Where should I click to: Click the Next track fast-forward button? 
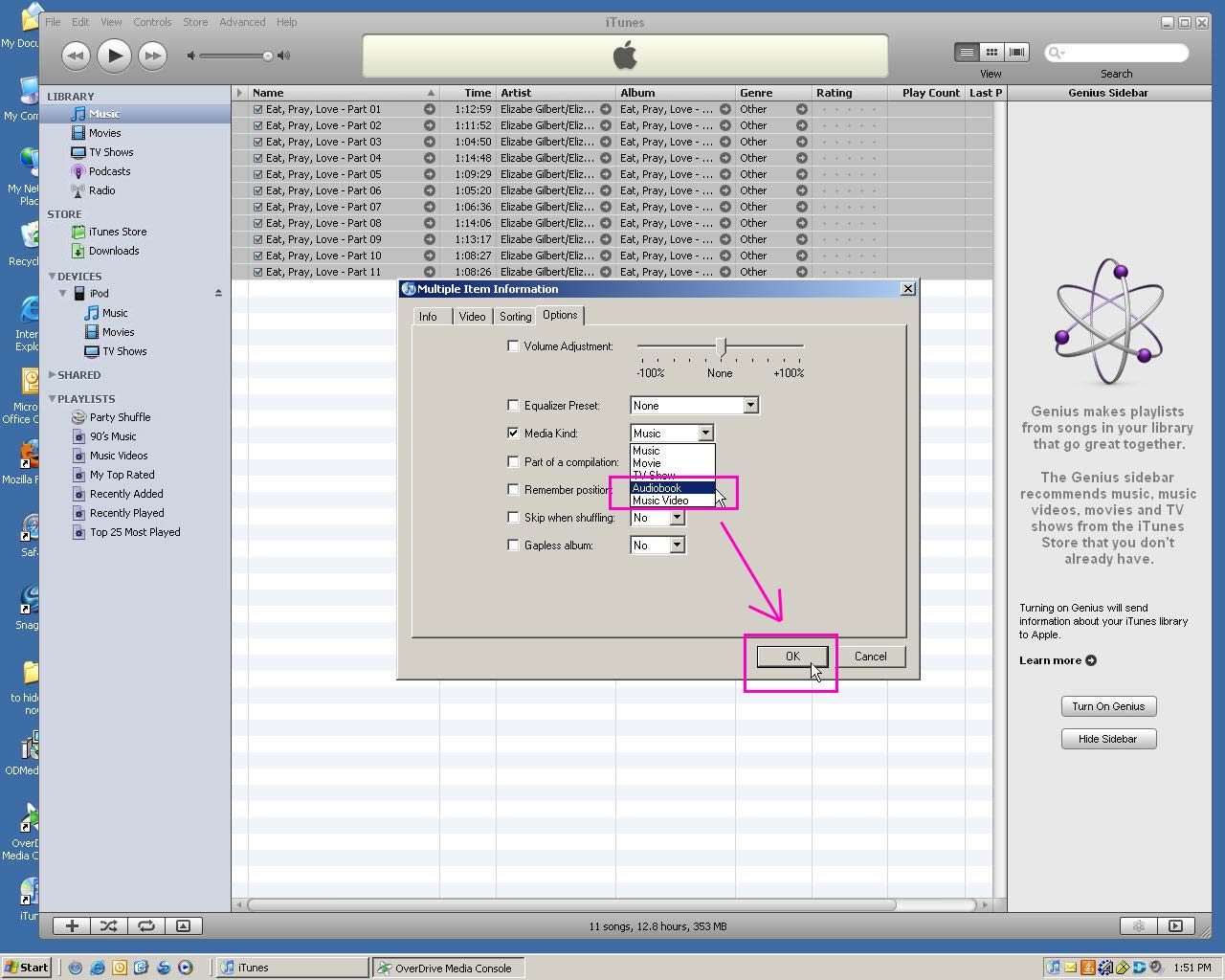pyautogui.click(x=152, y=56)
